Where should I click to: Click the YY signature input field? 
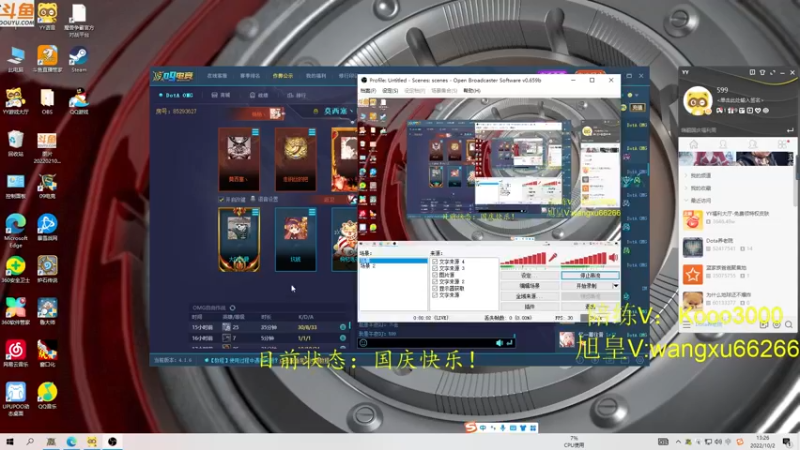click(740, 100)
